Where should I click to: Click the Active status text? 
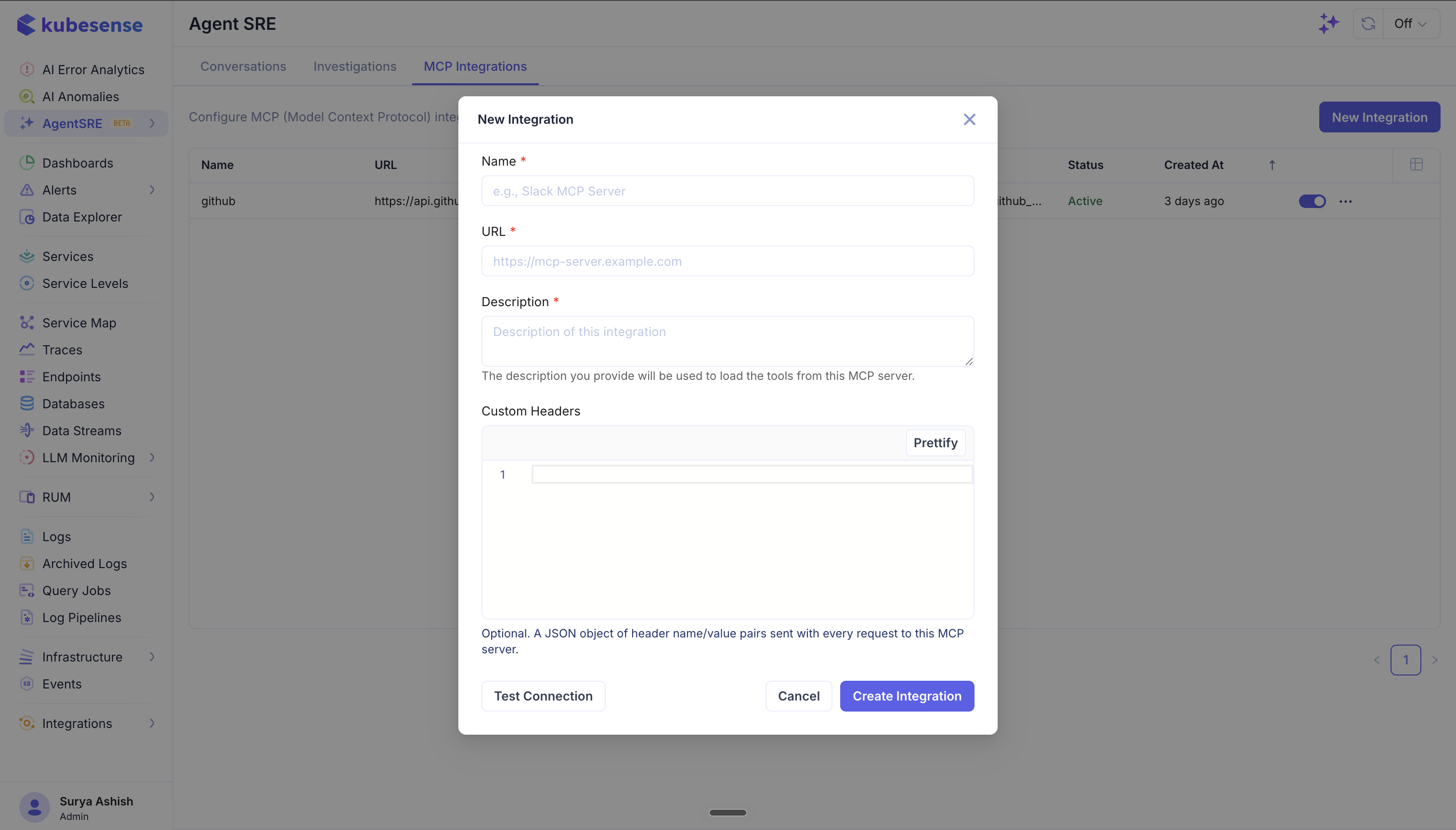pyautogui.click(x=1084, y=201)
